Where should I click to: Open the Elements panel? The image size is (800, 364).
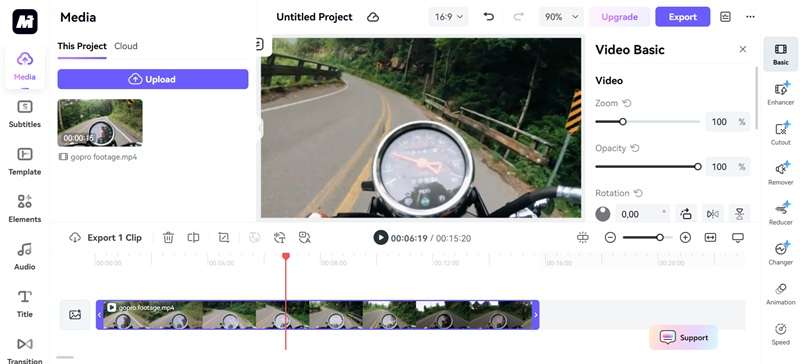point(24,208)
